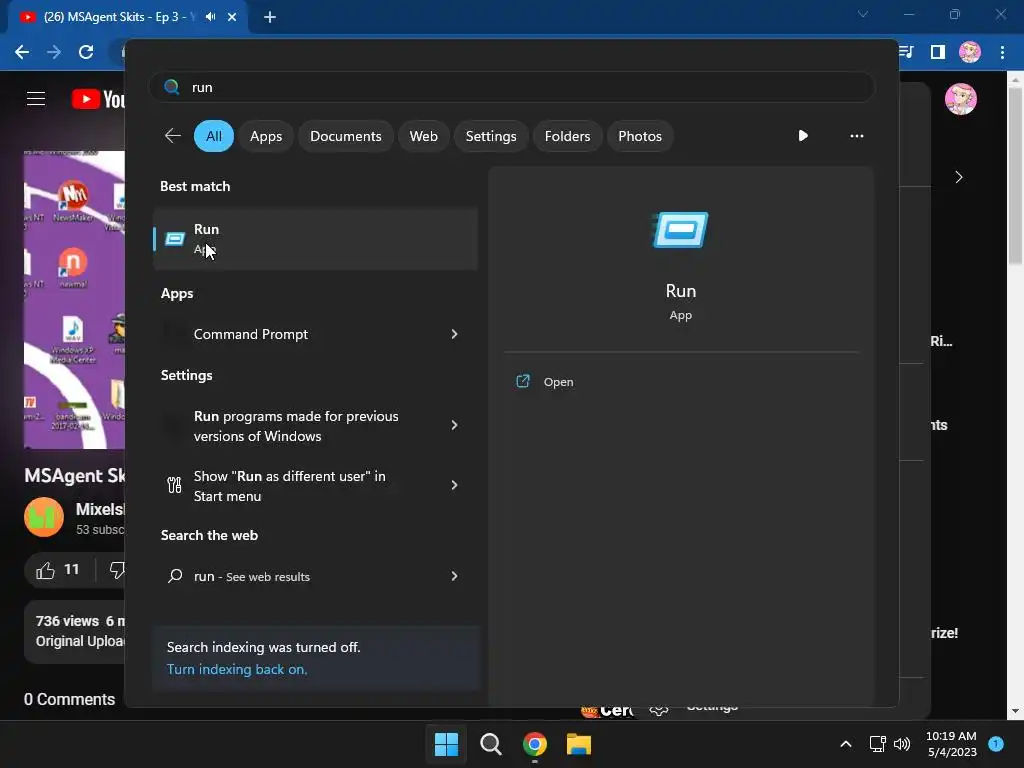Like the video with thumbs up
This screenshot has height=768, width=1024.
(x=45, y=571)
